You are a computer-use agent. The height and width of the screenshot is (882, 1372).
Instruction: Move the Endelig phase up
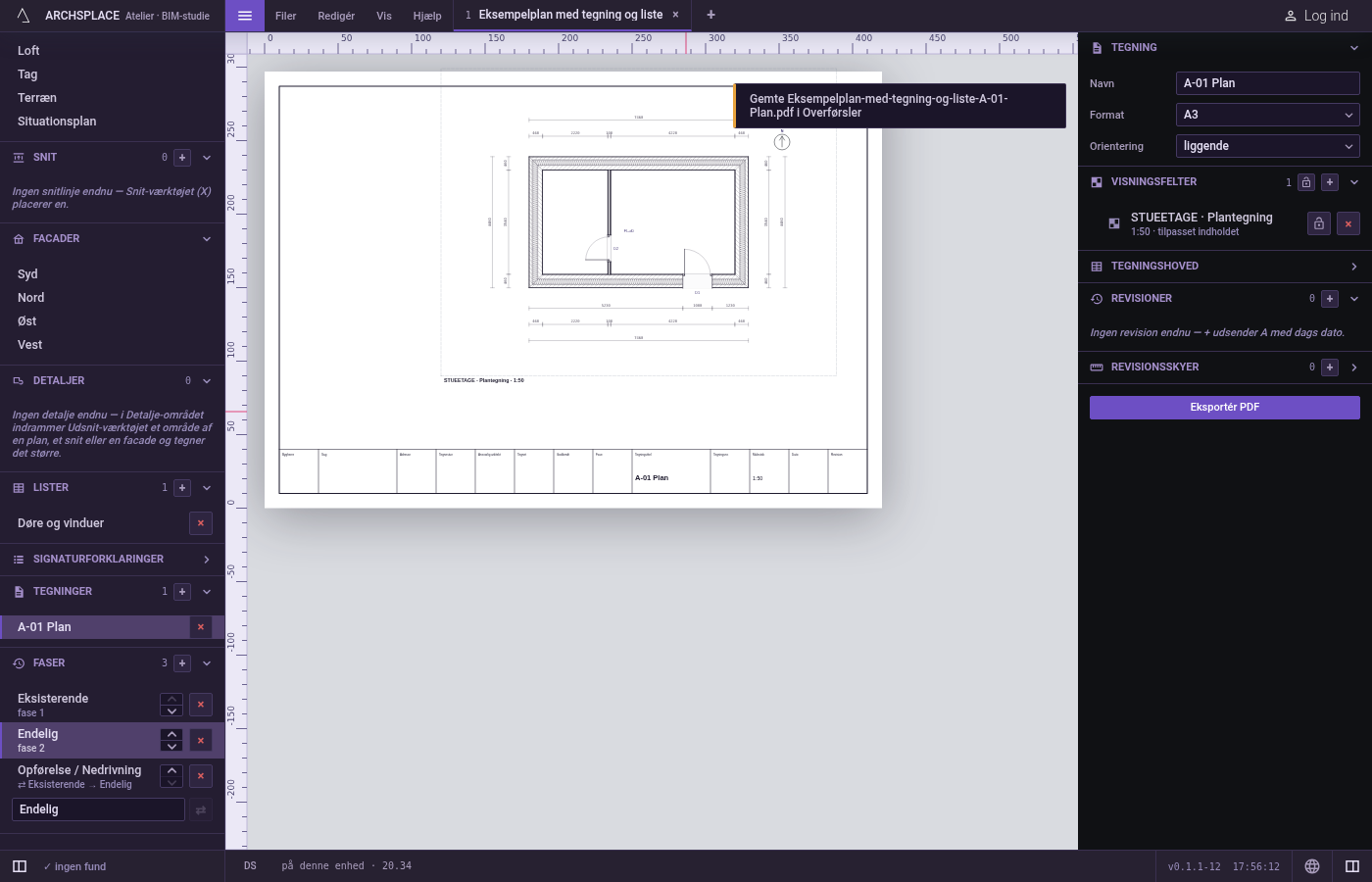[171, 734]
